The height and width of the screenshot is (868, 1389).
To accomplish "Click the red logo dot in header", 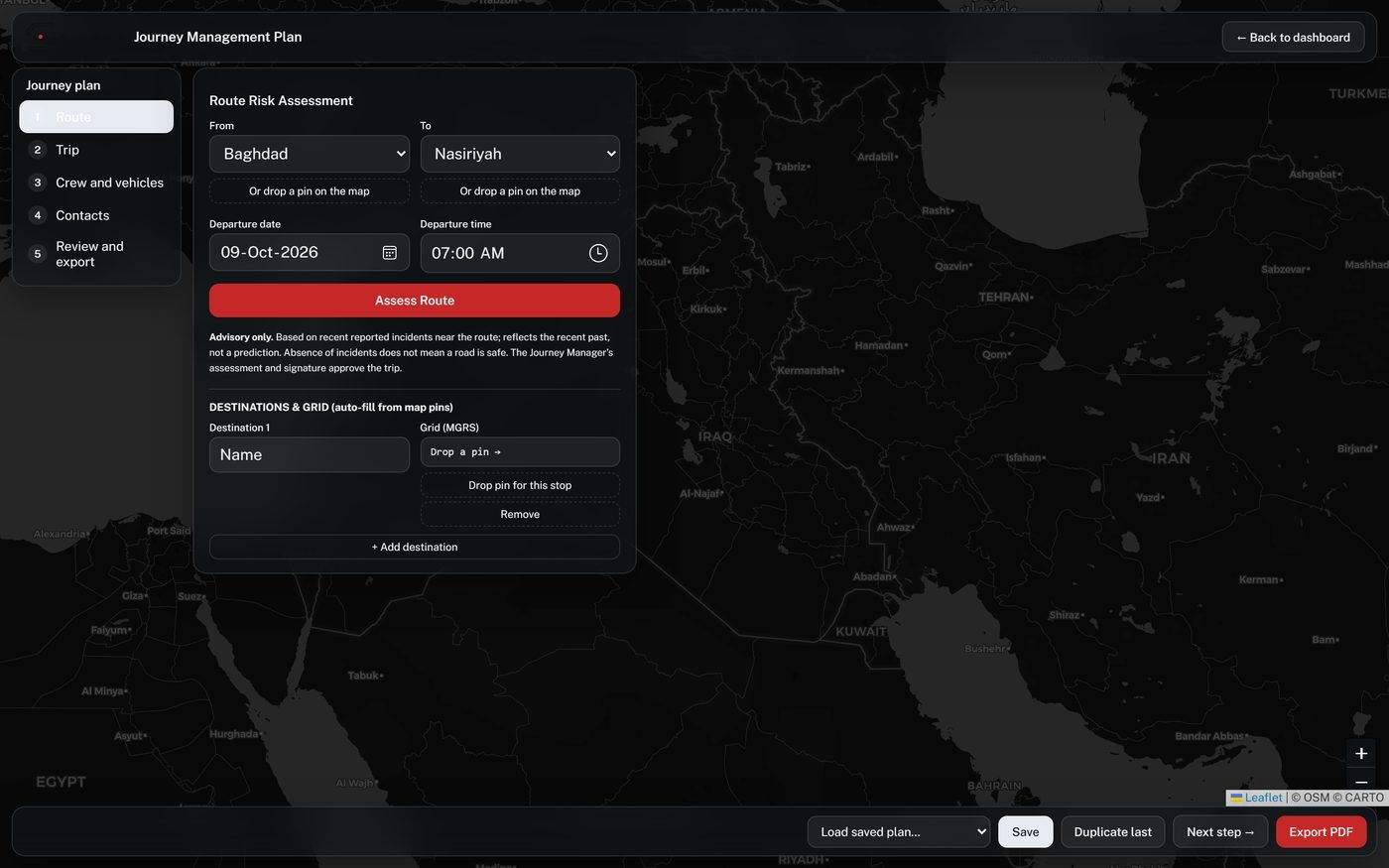I will tap(40, 37).
